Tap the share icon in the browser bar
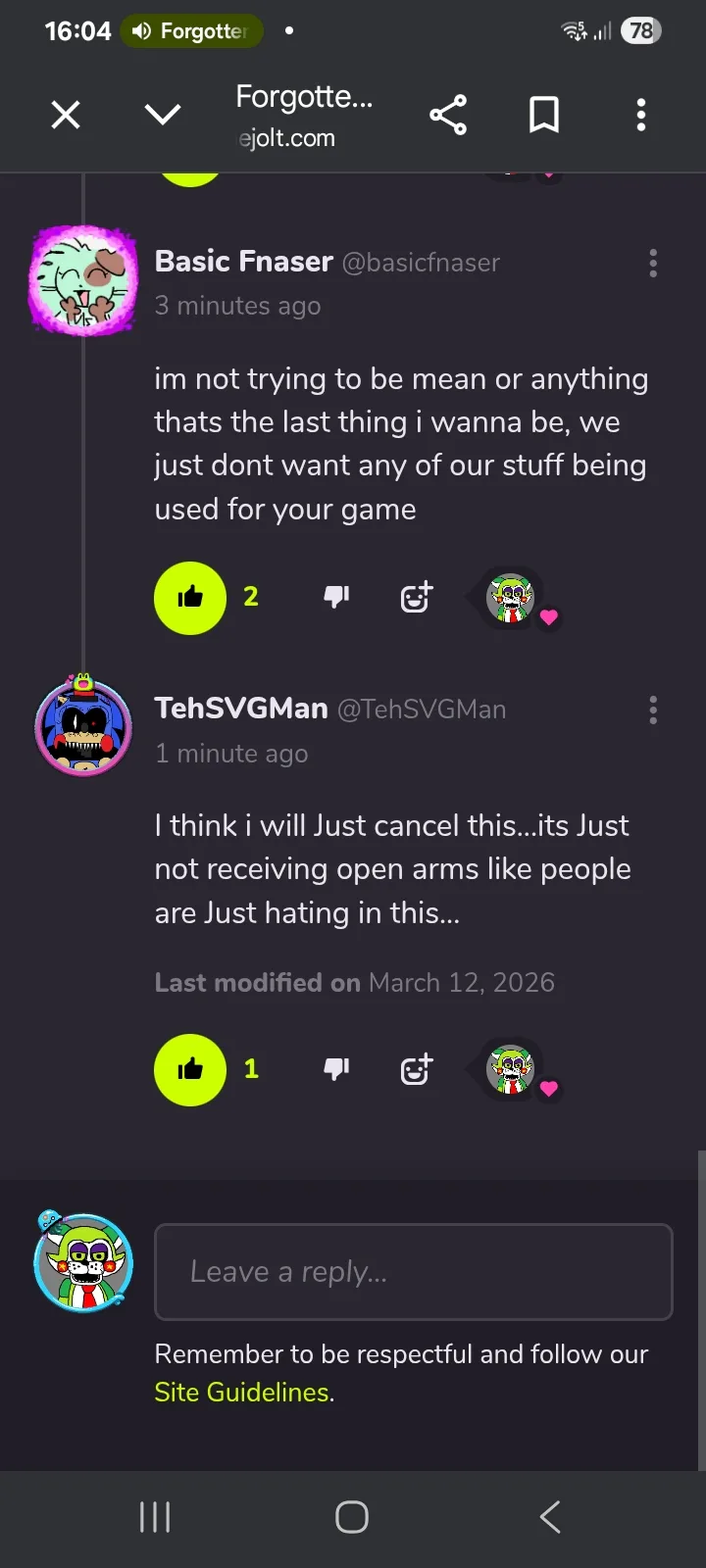The image size is (706, 1568). pos(448,116)
